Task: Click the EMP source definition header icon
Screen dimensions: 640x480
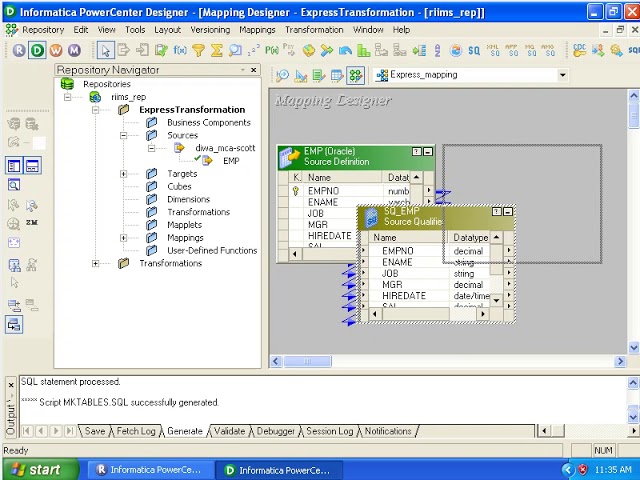Action: [289, 158]
